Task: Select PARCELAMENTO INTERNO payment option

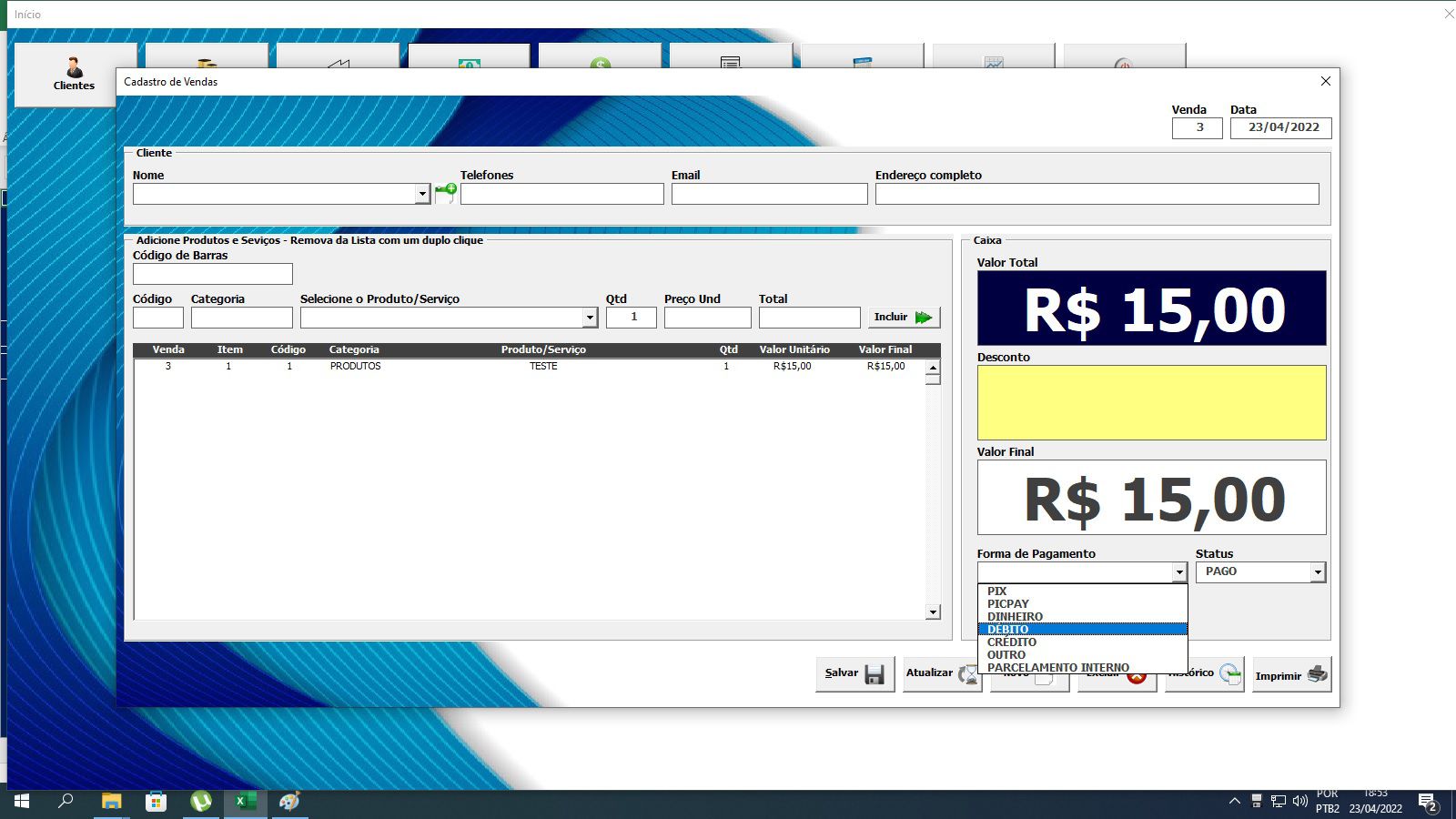Action: 1057,667
